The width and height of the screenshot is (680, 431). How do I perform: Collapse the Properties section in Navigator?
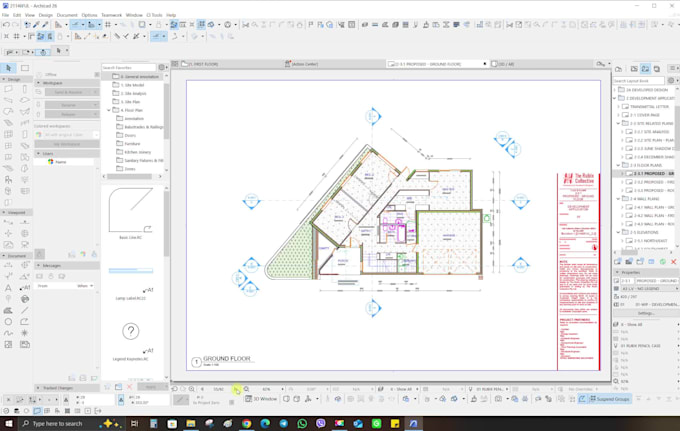[x=617, y=272]
